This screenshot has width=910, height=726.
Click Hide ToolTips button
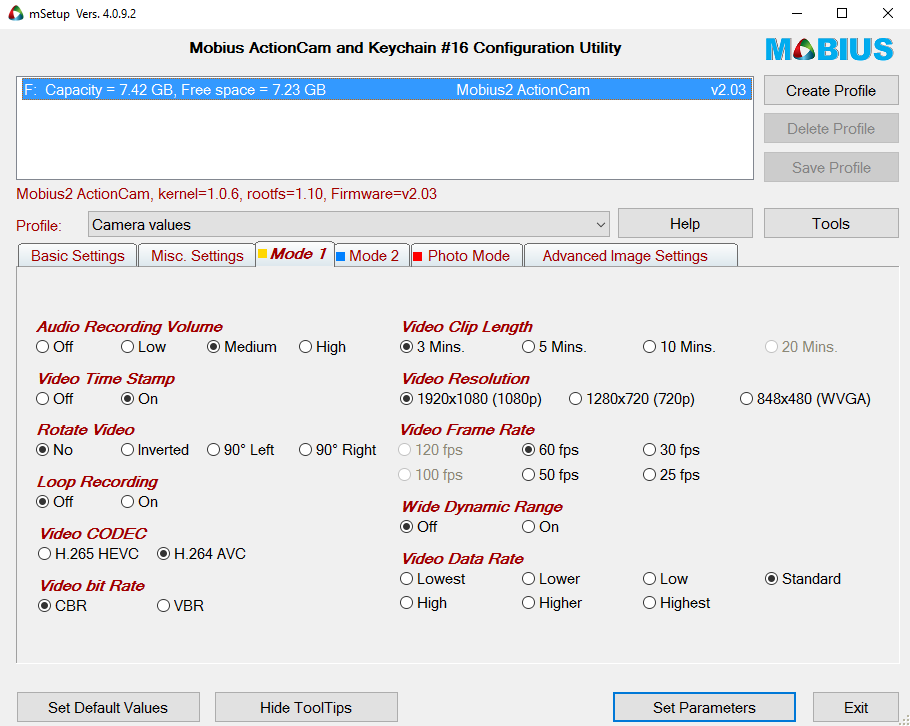[306, 707]
